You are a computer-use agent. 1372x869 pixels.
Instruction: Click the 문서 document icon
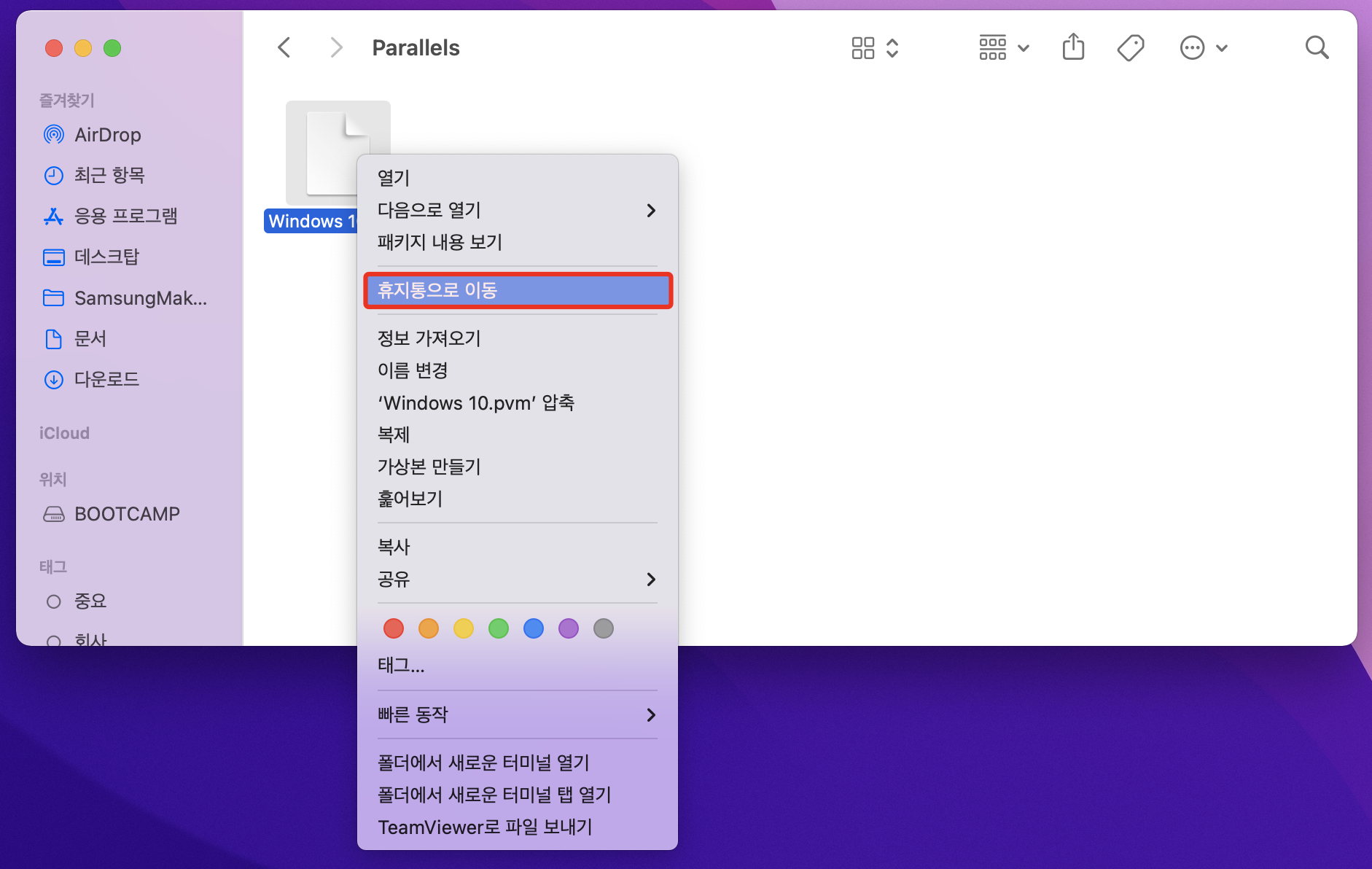coord(54,339)
